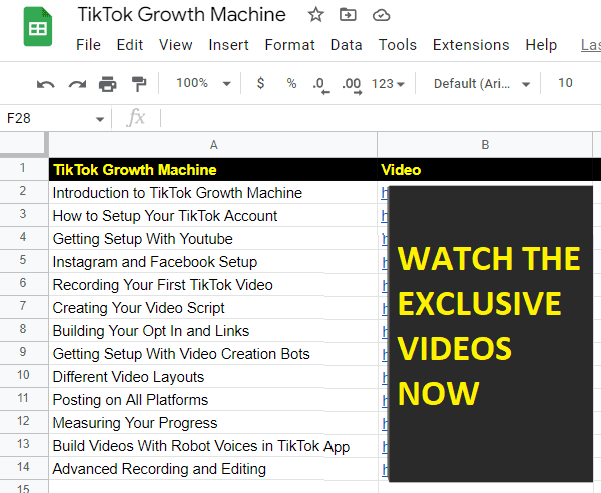Check the cloud save status icon

[x=381, y=15]
